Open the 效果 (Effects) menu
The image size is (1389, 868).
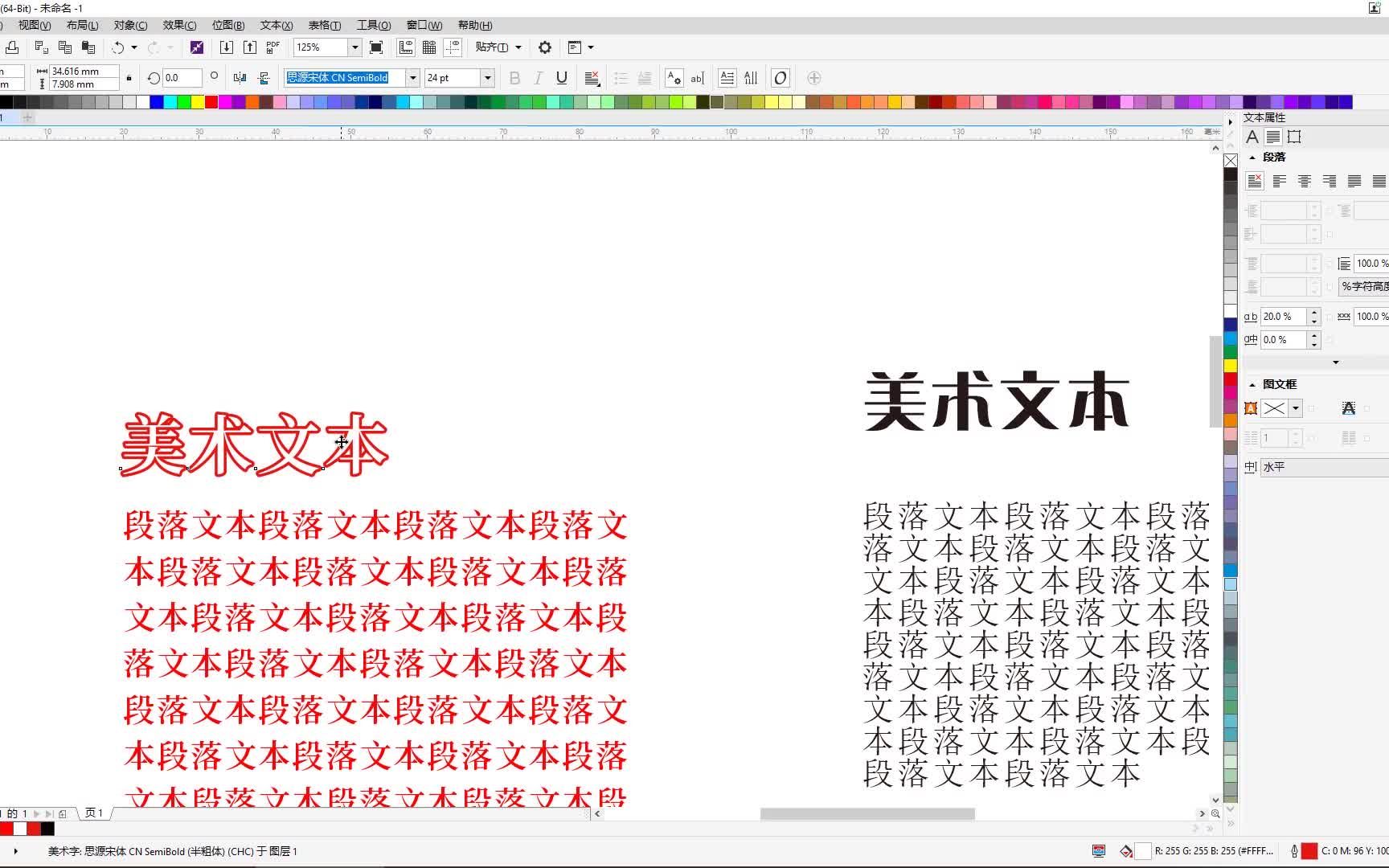click(x=180, y=26)
